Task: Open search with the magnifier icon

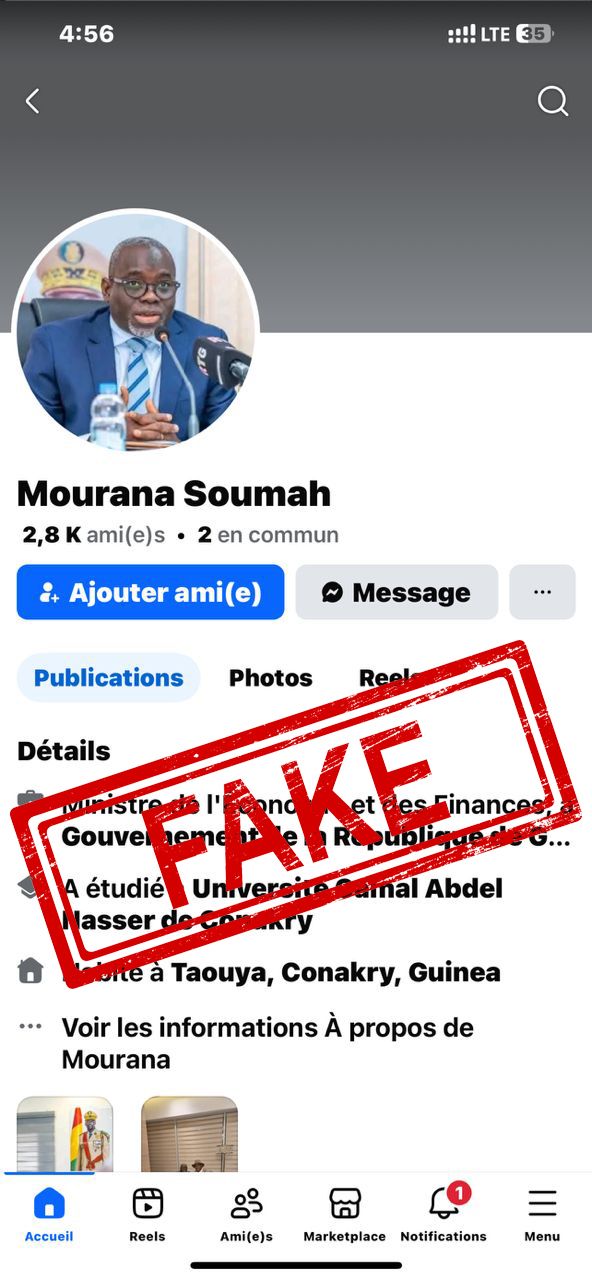Action: 553,101
